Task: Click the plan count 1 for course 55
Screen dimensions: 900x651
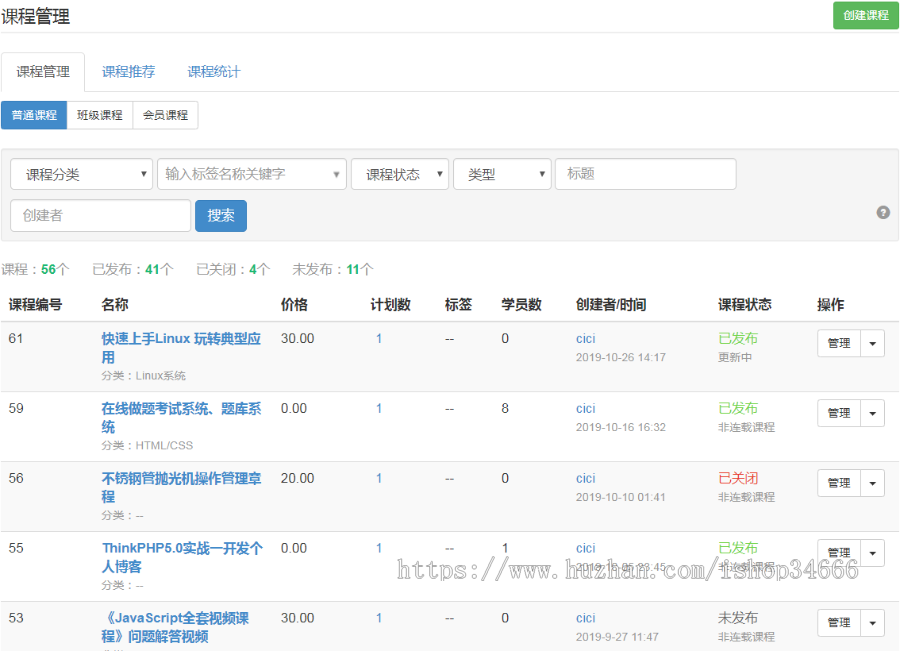Action: [379, 548]
